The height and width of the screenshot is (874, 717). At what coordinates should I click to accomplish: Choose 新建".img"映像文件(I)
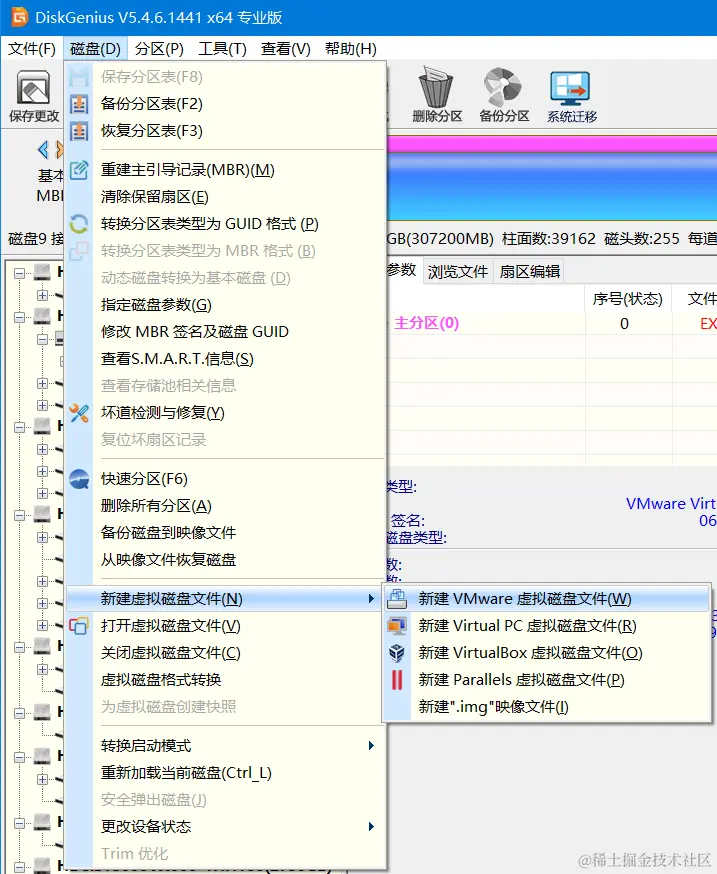(547, 707)
